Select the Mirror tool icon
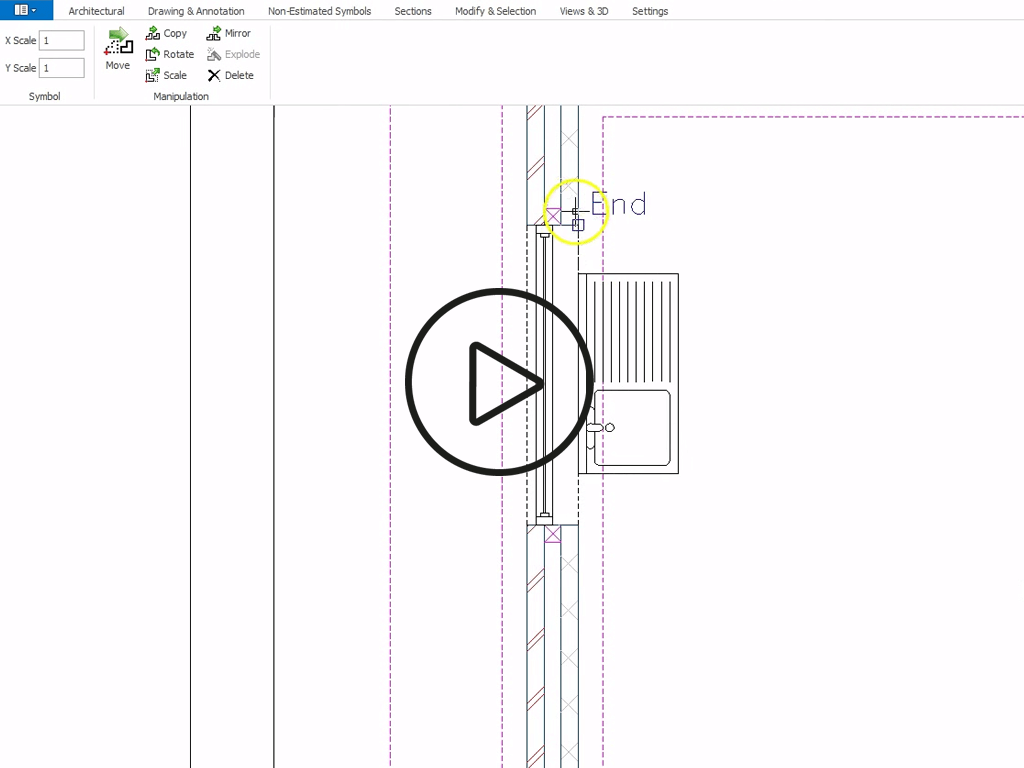This screenshot has height=768, width=1024. tap(214, 33)
